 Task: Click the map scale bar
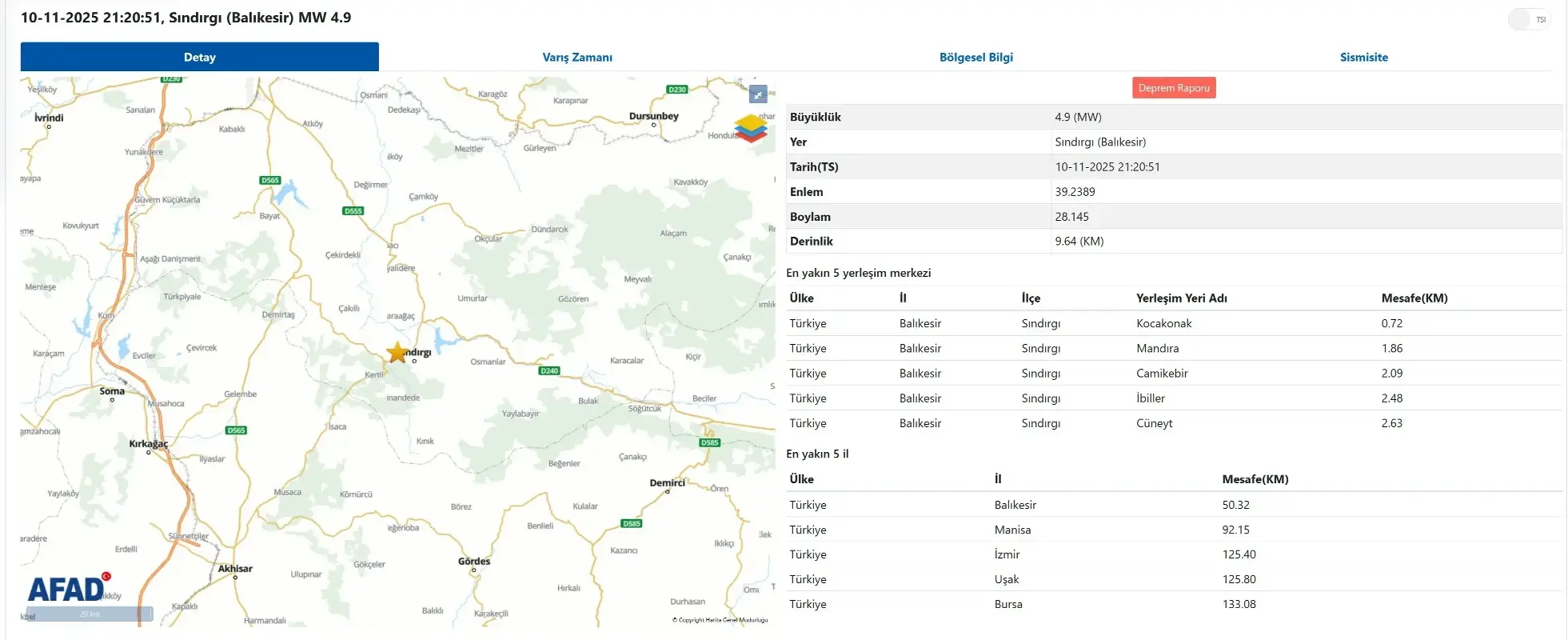[90, 614]
